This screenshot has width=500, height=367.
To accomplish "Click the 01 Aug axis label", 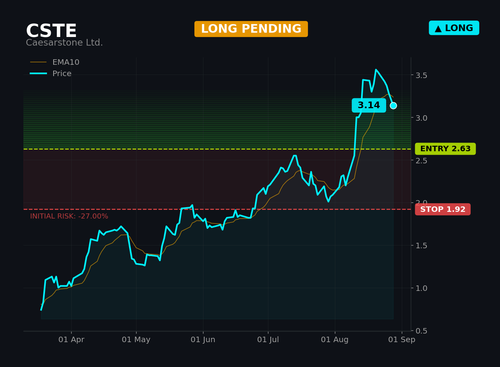I will click(335, 340).
